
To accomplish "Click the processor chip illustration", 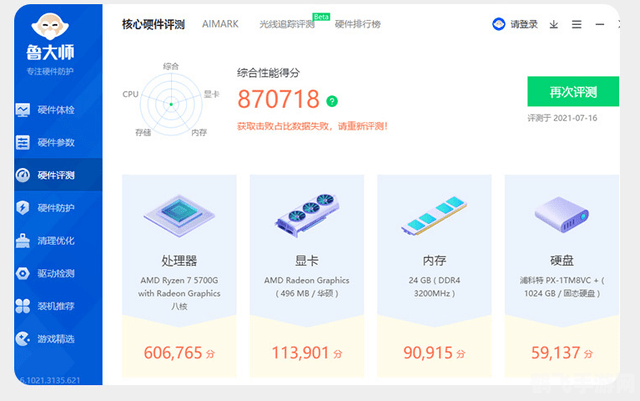I will point(179,216).
